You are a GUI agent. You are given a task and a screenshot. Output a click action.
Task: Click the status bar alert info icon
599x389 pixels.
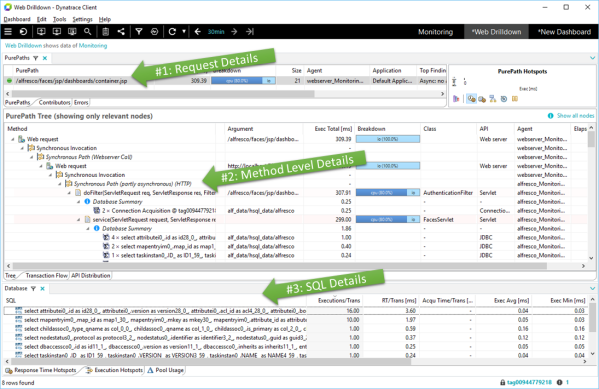559,382
